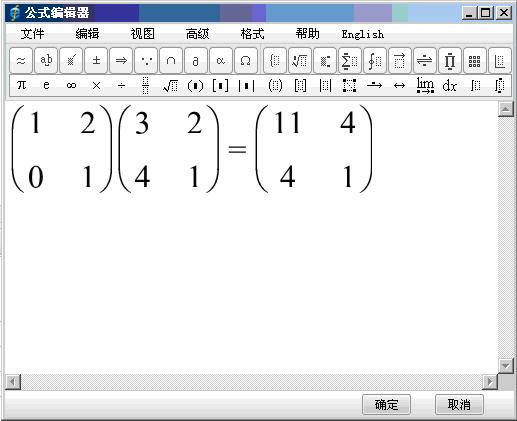Image resolution: width=517 pixels, height=421 pixels.
Task: Click the vertical scrollbar down arrow
Action: pos(505,366)
